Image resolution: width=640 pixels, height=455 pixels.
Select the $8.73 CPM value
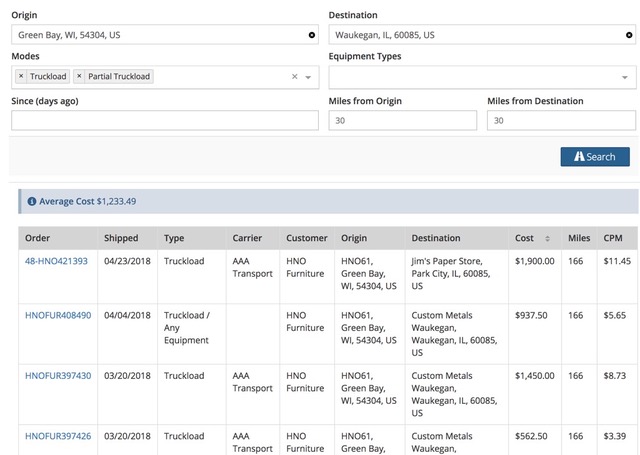(x=615, y=376)
